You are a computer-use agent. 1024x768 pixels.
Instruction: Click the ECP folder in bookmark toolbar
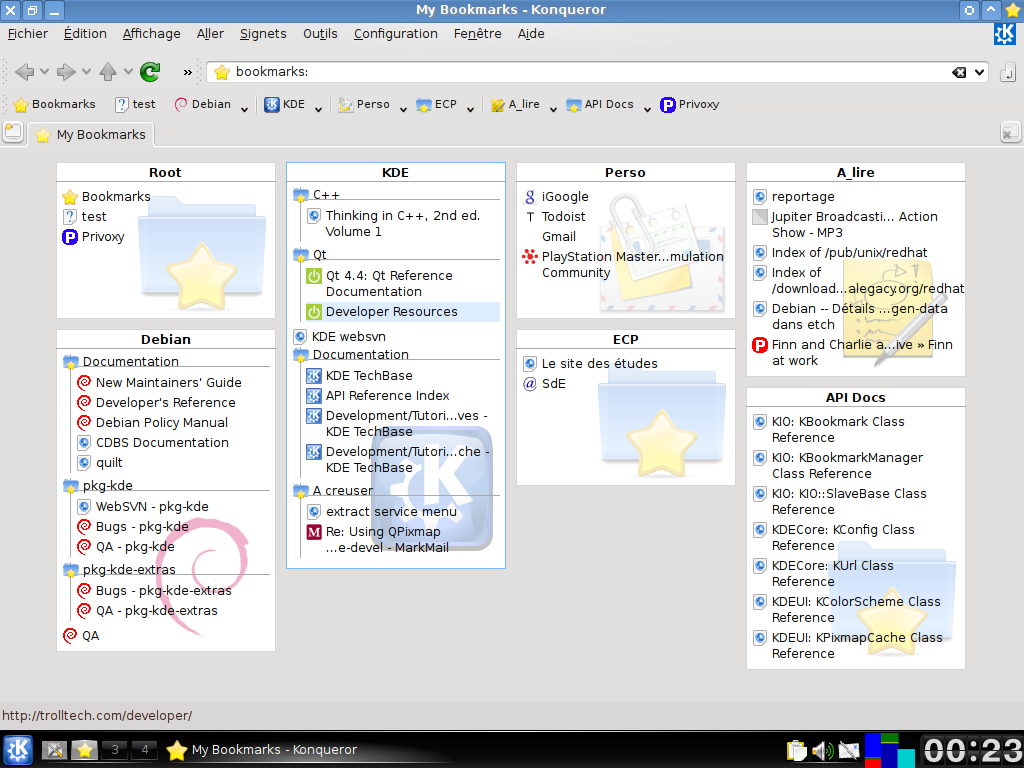[x=438, y=104]
